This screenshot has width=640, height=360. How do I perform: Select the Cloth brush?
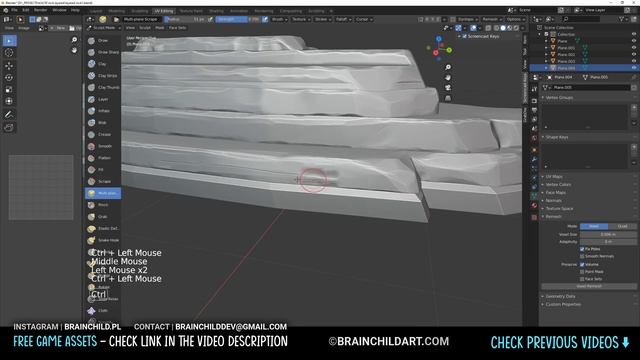[x=102, y=311]
